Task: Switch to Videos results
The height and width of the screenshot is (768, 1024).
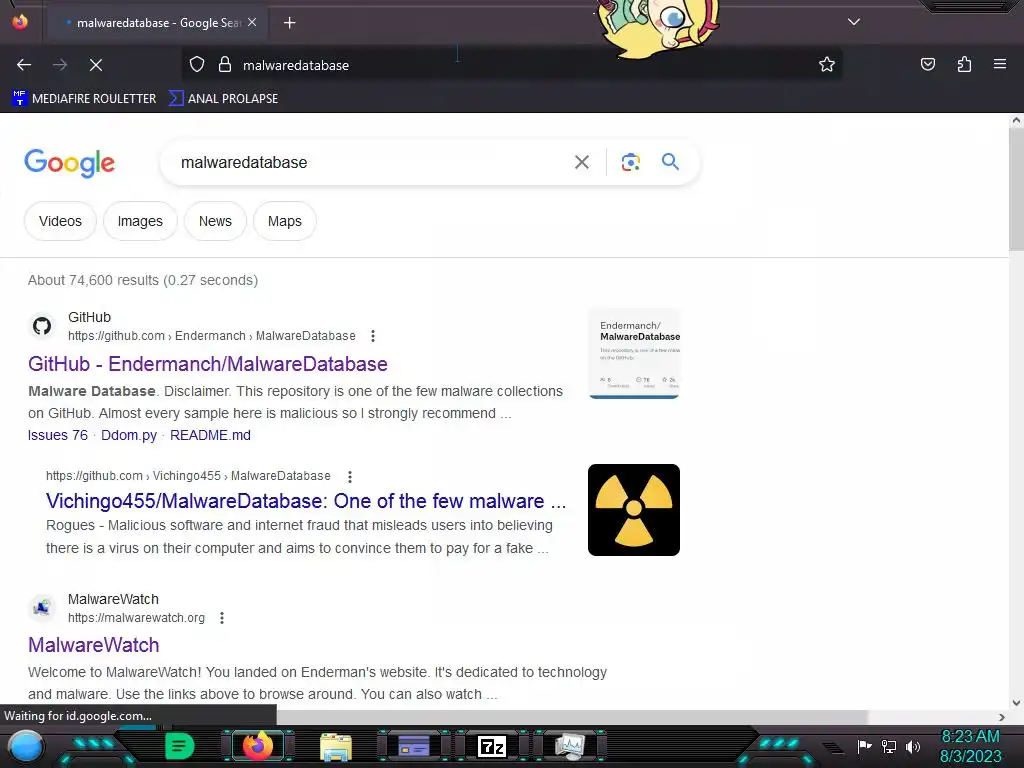Action: (x=60, y=221)
